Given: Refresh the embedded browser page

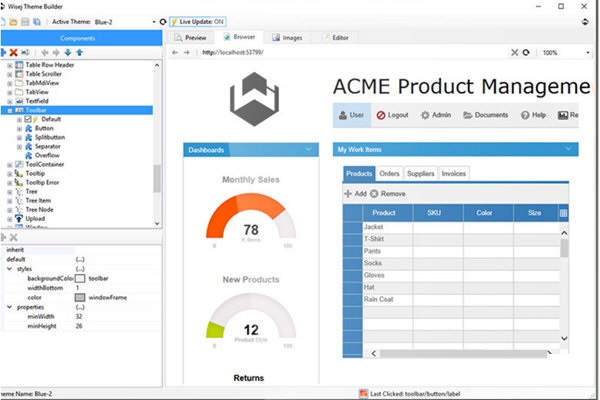Looking at the screenshot, I should [526, 52].
